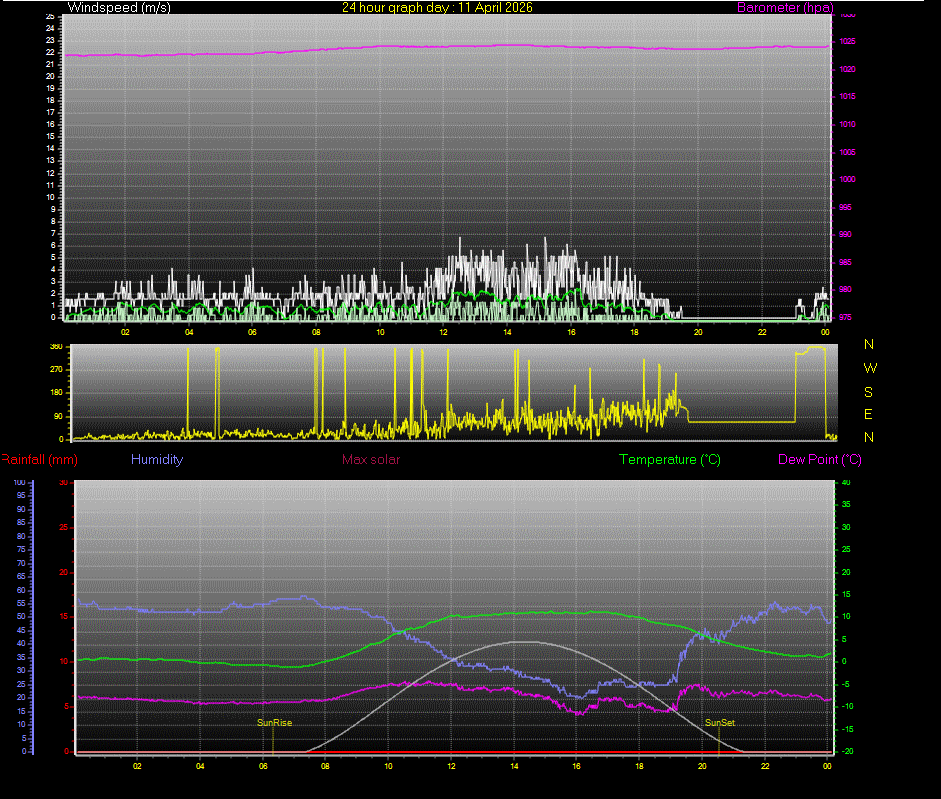Select the Rainfall (mm) legend entry

point(37,459)
